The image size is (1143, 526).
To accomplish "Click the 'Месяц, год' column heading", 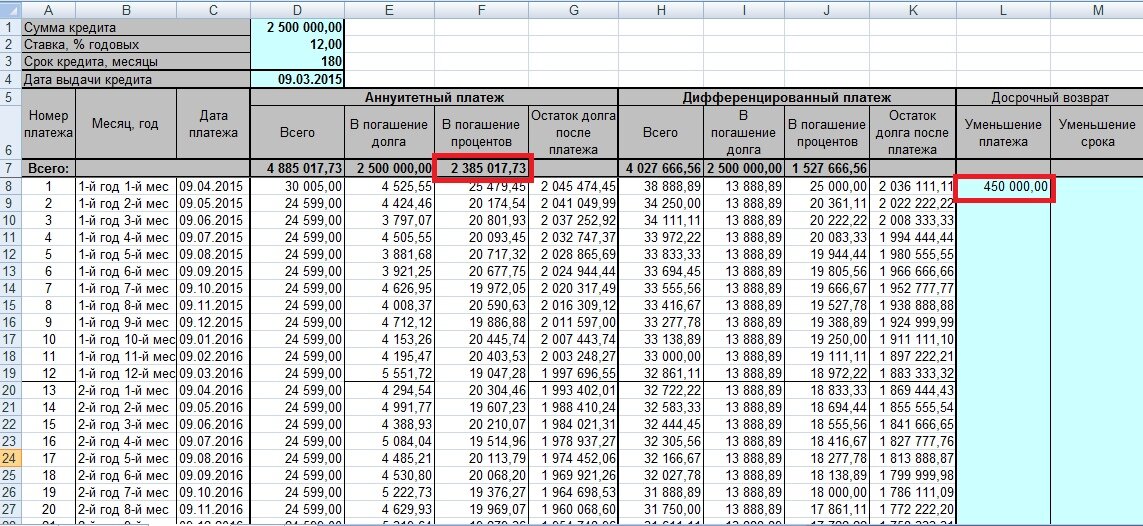I will [x=125, y=124].
